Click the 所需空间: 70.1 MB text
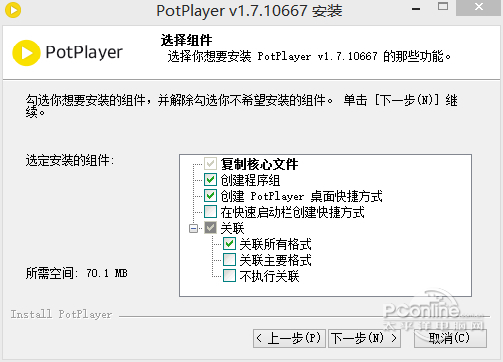Screen dimensions: 503x362 (x=77, y=273)
